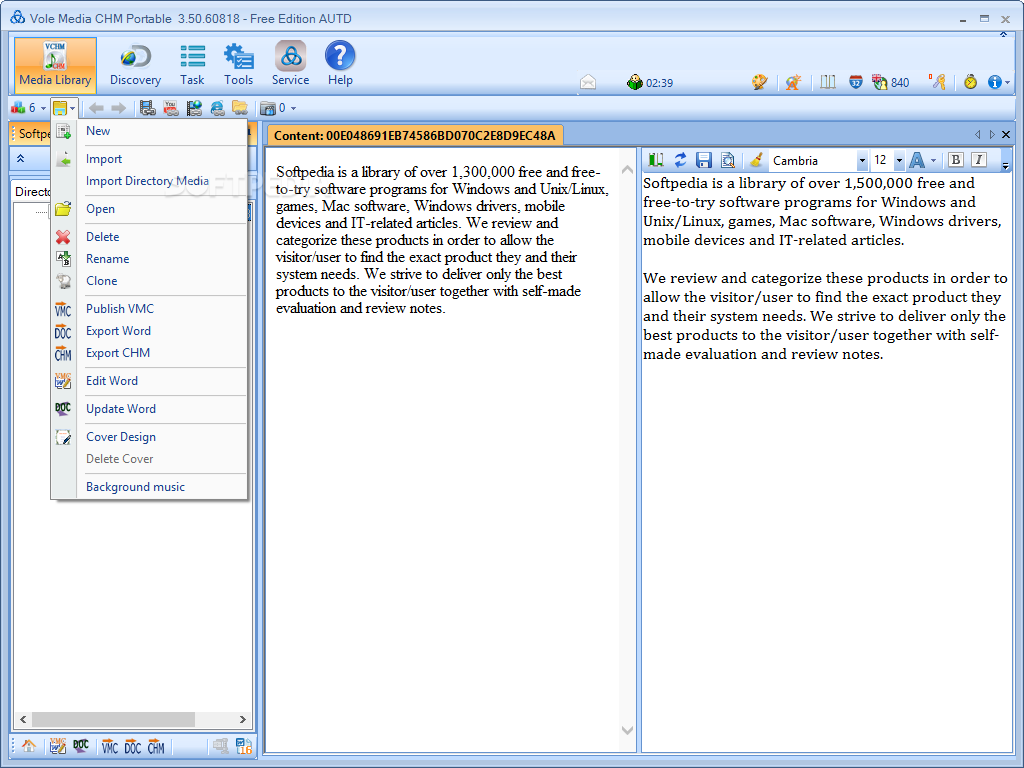This screenshot has width=1024, height=768.
Task: Open the colored cubes dropdown showing 6
Action: (29, 108)
